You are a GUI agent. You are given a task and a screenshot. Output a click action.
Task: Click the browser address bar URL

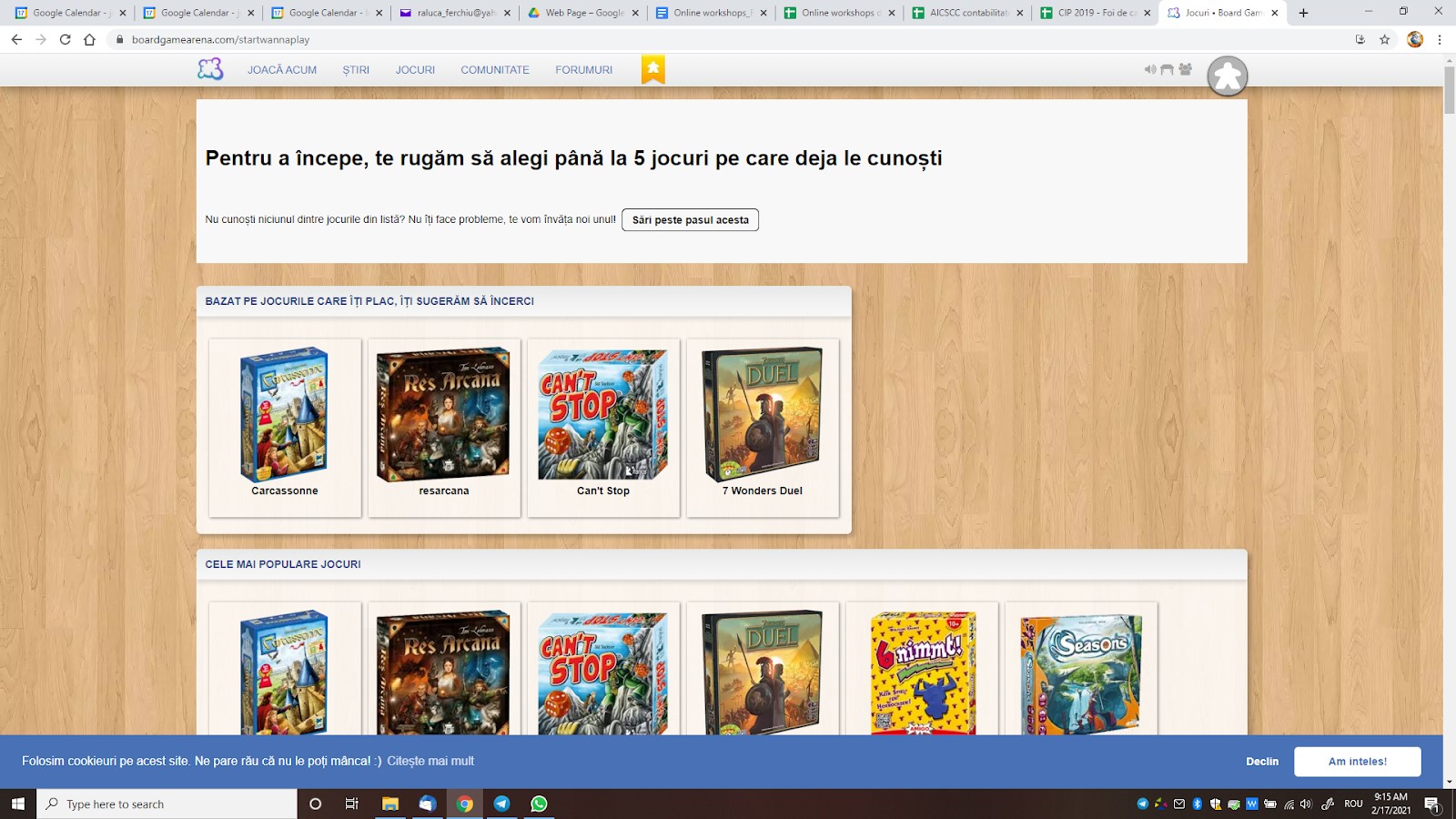(x=220, y=40)
